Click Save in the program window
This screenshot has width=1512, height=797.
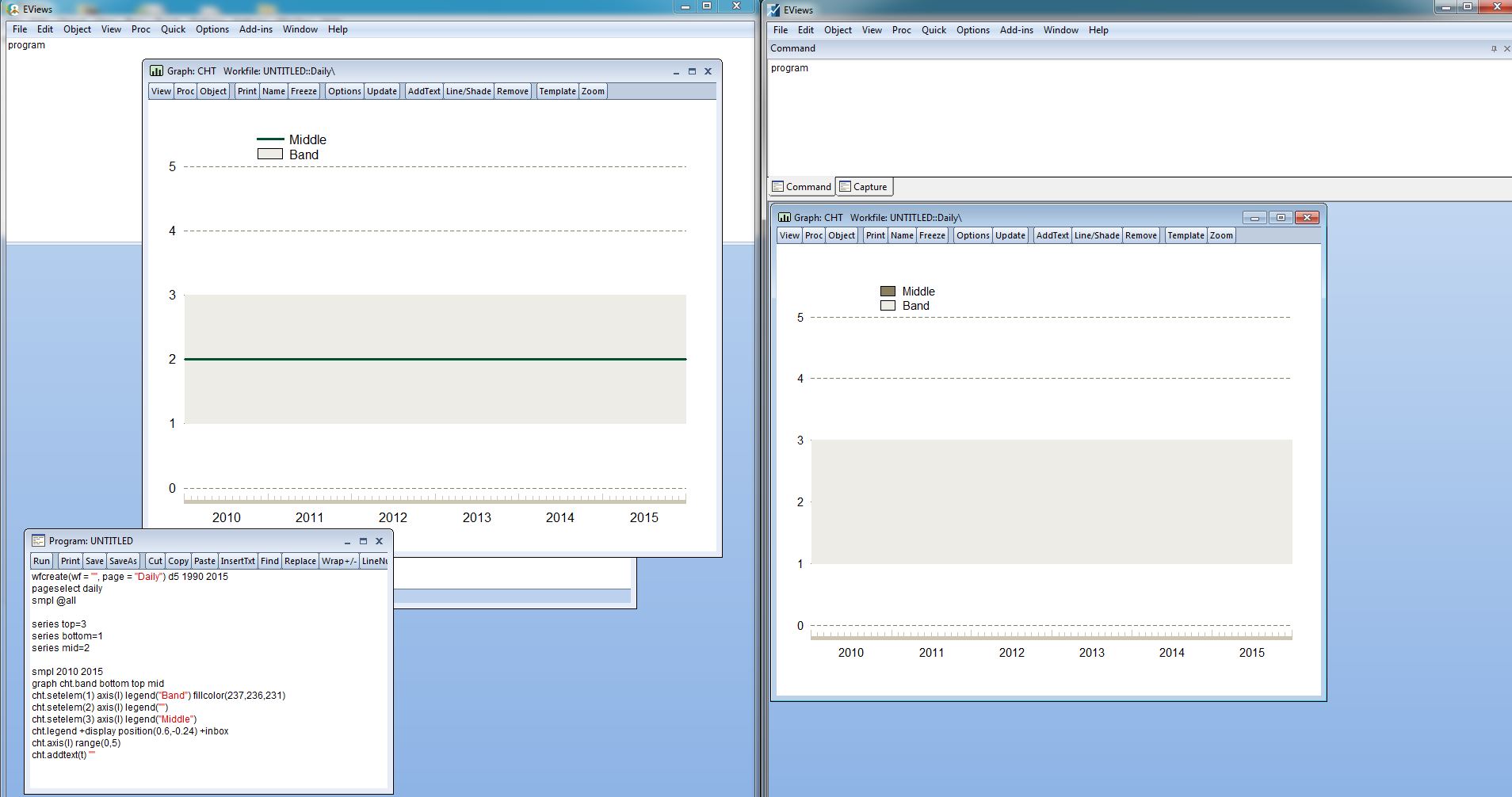pos(94,561)
